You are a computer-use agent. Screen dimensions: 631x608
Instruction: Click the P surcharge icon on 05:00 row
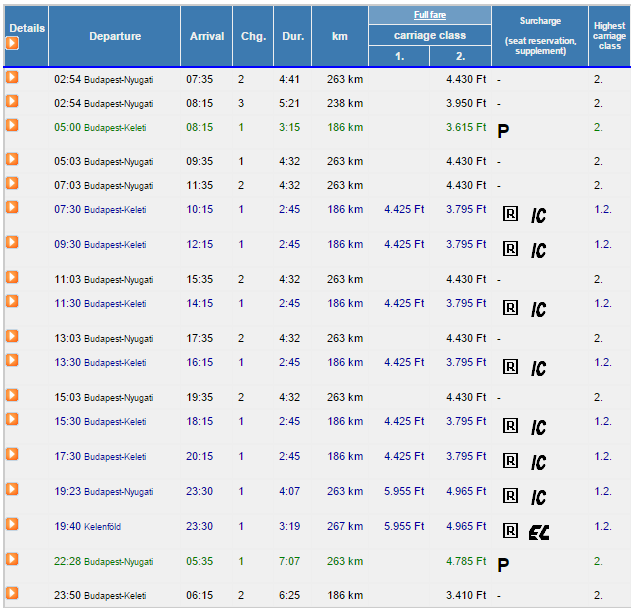pyautogui.click(x=503, y=131)
